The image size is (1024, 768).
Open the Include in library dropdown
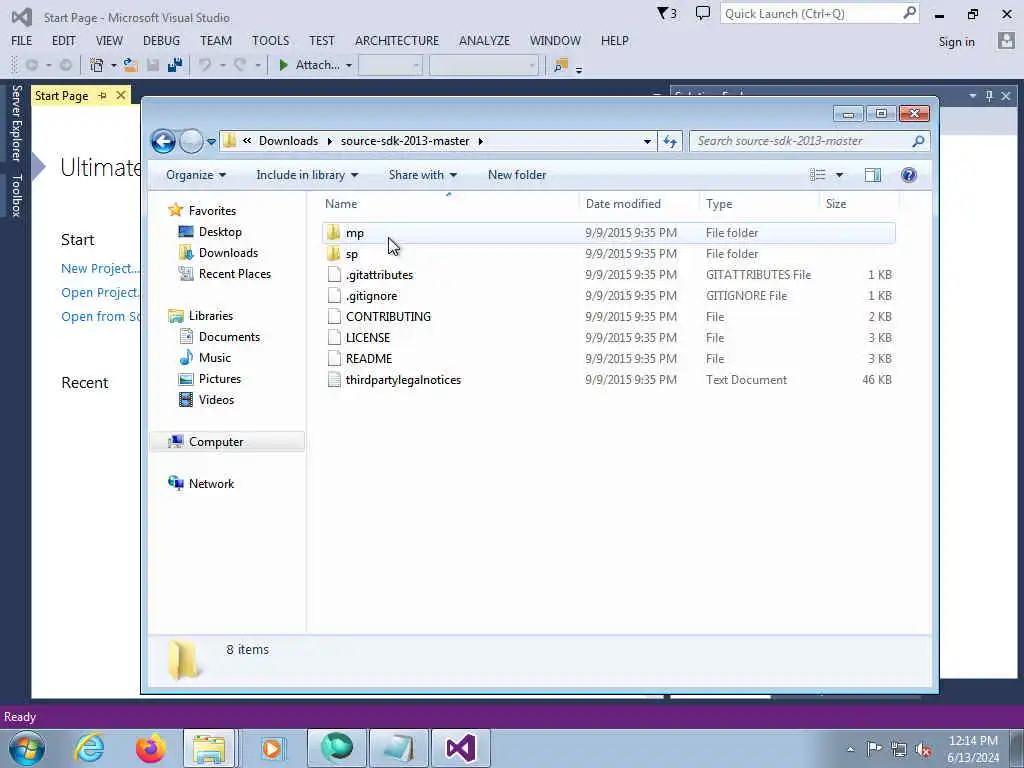tap(307, 175)
